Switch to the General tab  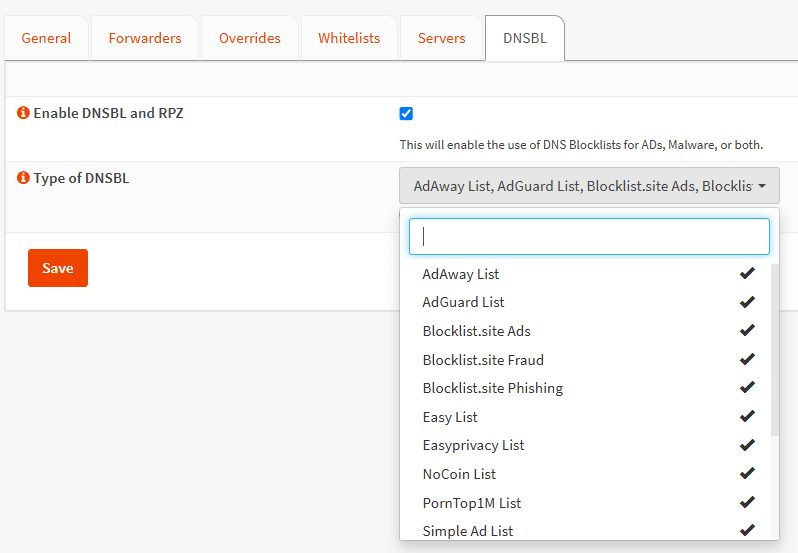46,38
